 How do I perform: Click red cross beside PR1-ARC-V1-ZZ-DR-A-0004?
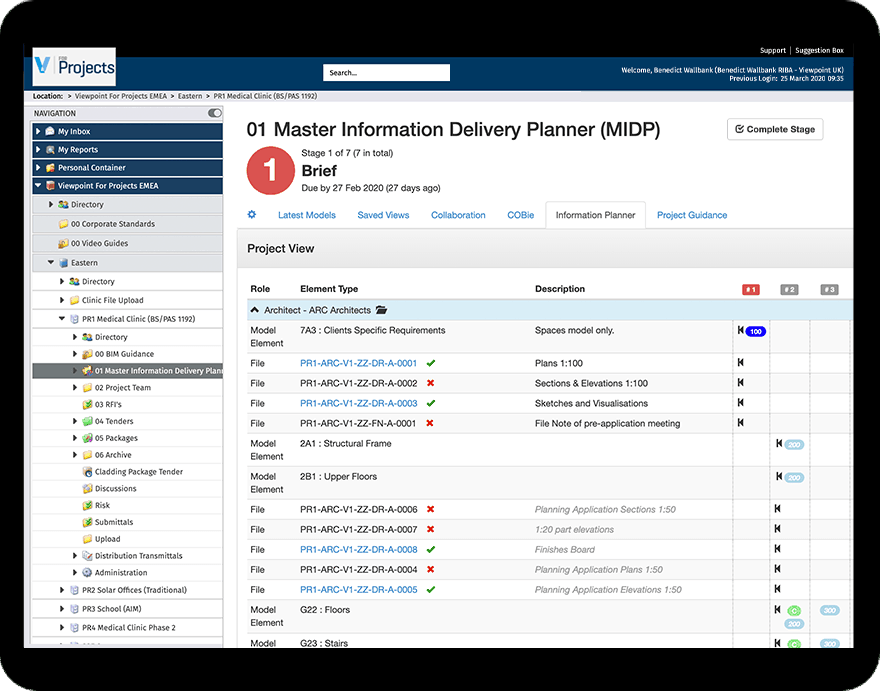pyautogui.click(x=430, y=569)
